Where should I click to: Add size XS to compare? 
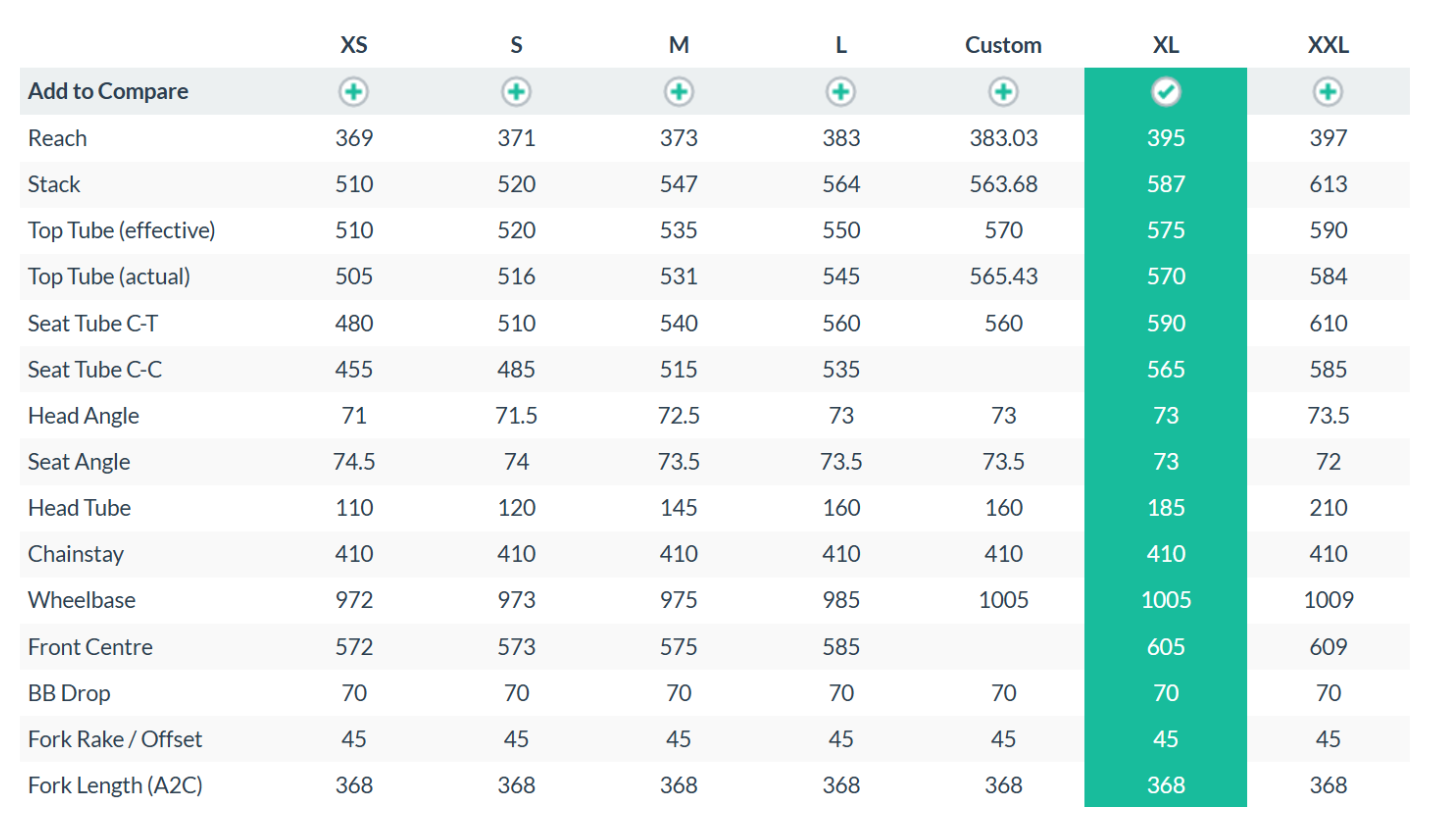pyautogui.click(x=353, y=92)
